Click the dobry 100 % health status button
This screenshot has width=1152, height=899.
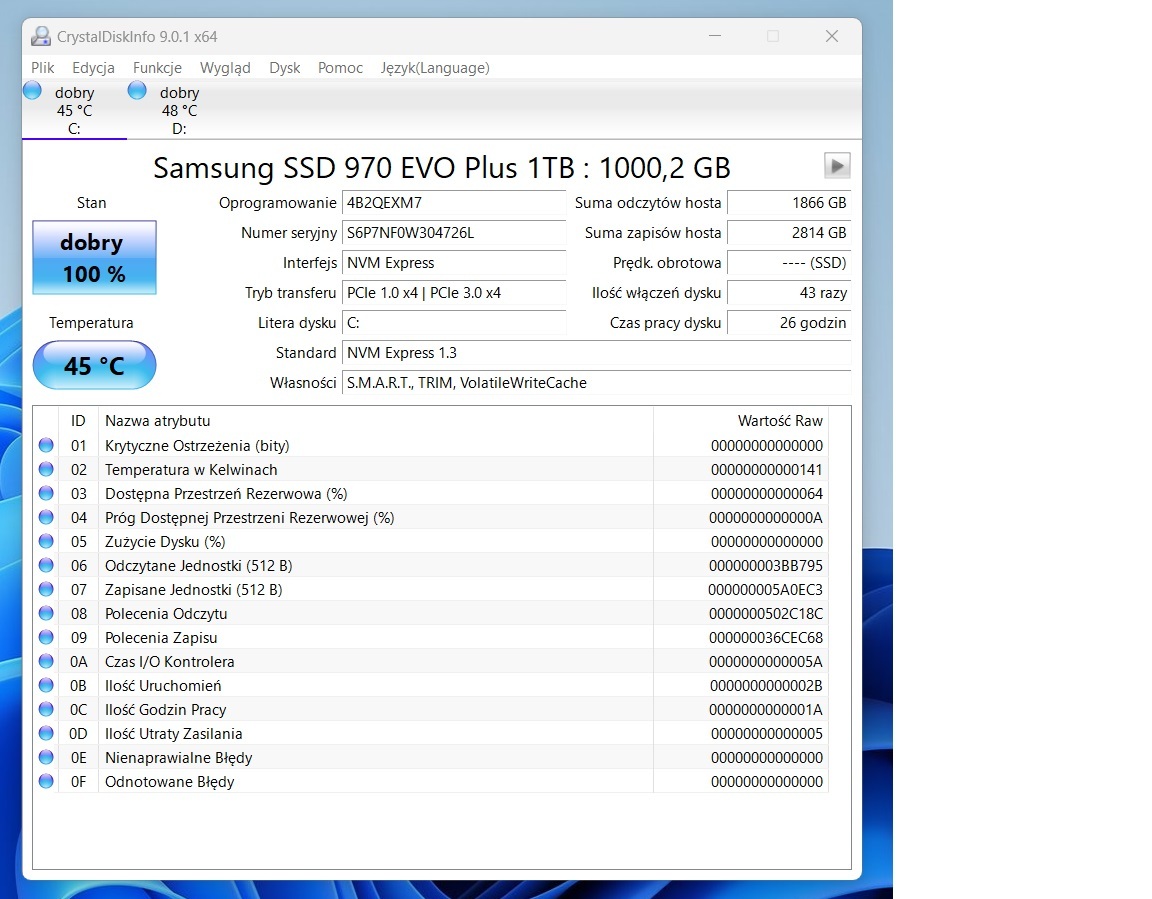coord(94,258)
